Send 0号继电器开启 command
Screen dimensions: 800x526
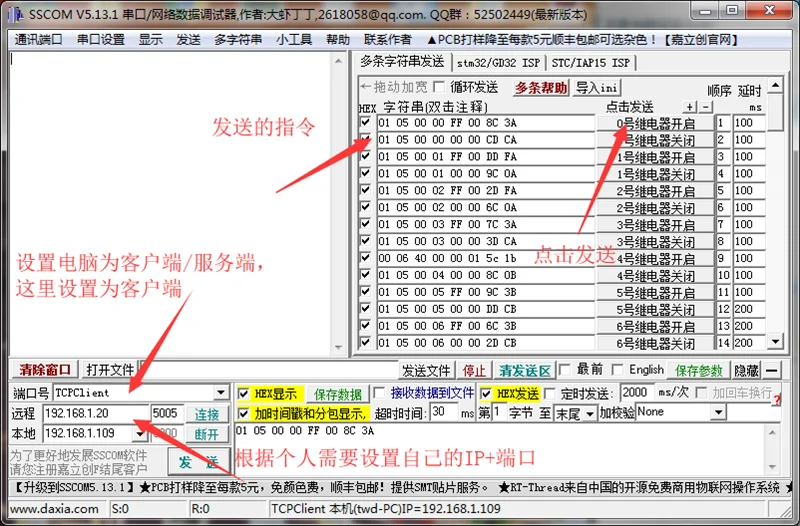(655, 123)
